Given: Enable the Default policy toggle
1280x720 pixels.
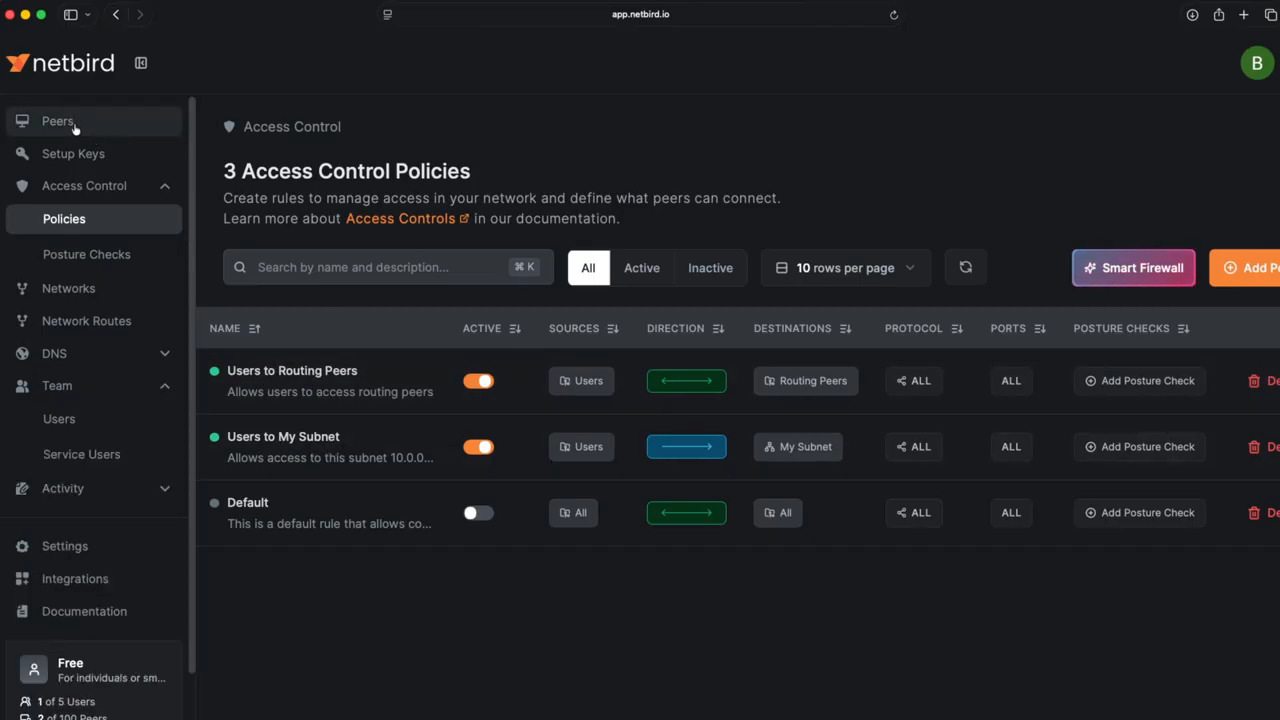Looking at the screenshot, I should click(x=478, y=512).
